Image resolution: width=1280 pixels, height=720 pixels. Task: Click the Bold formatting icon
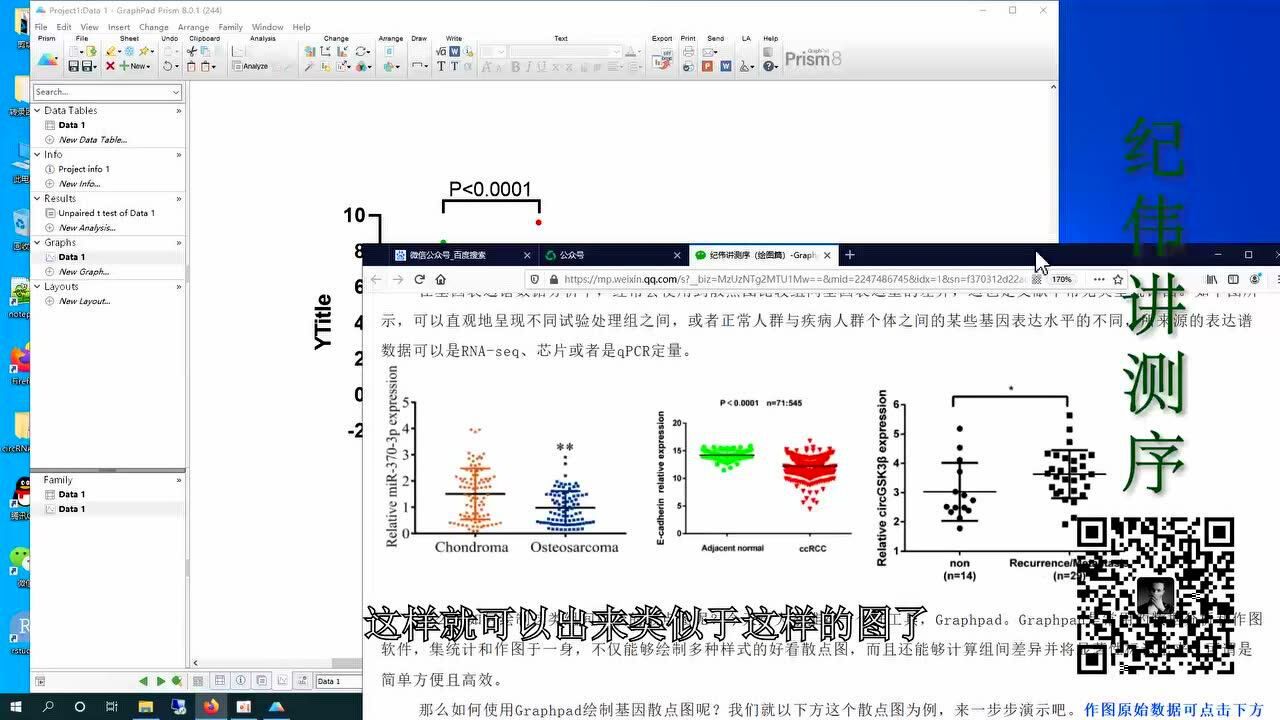click(516, 67)
